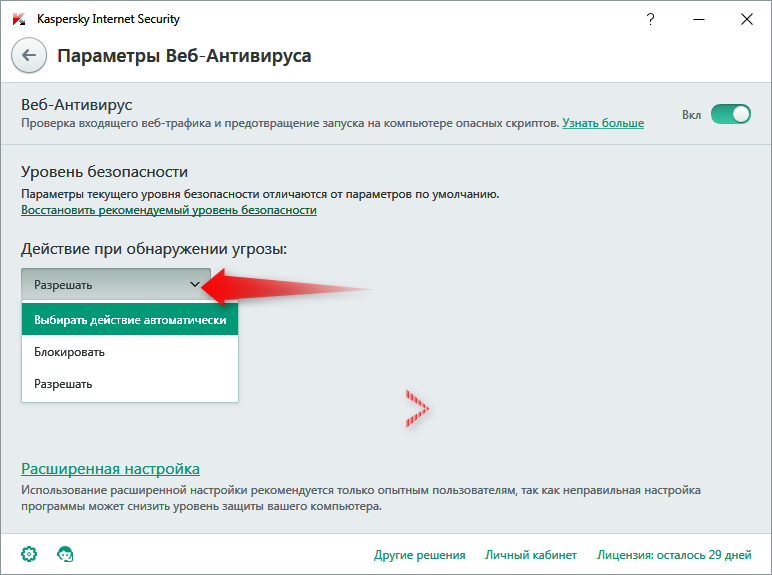Click the 'Веб-Антивирус' section title
772x575 pixels.
tap(76, 104)
